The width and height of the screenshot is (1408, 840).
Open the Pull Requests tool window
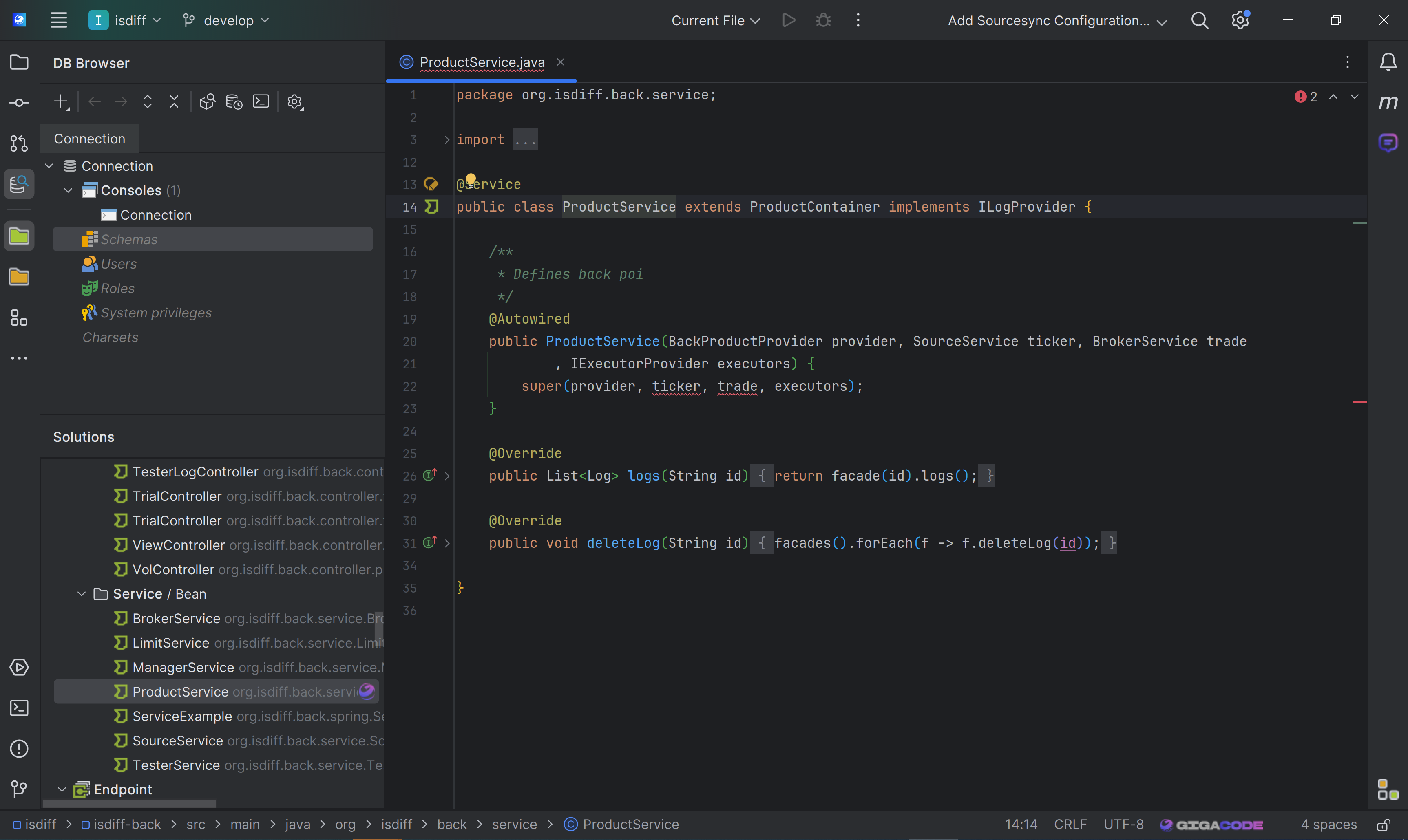[19, 143]
